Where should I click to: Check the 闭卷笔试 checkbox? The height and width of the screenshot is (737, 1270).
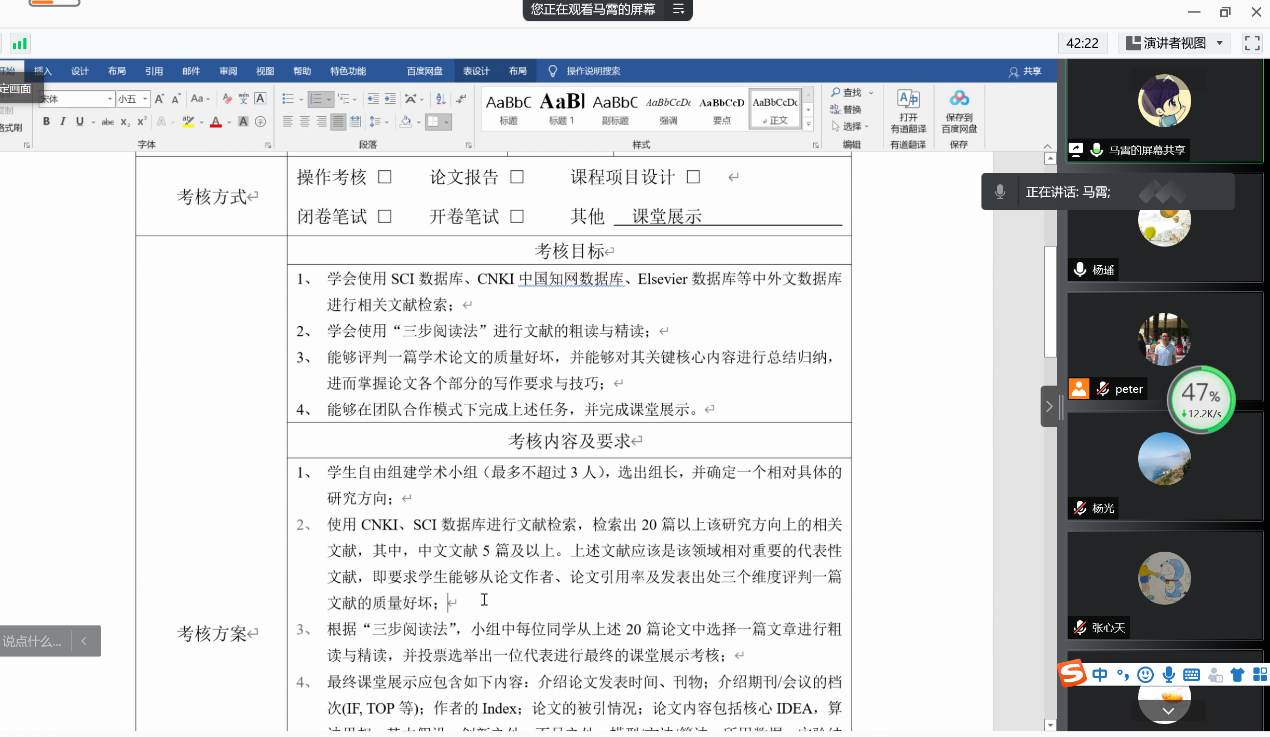(x=384, y=216)
